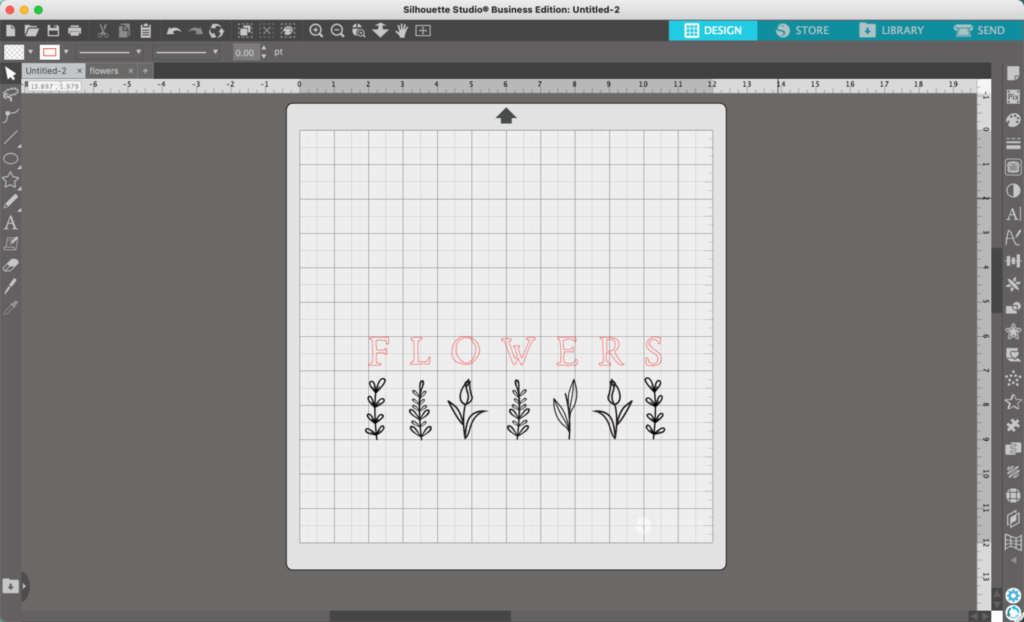Zoom in on the cutting mat
This screenshot has height=622, width=1024.
[316, 31]
